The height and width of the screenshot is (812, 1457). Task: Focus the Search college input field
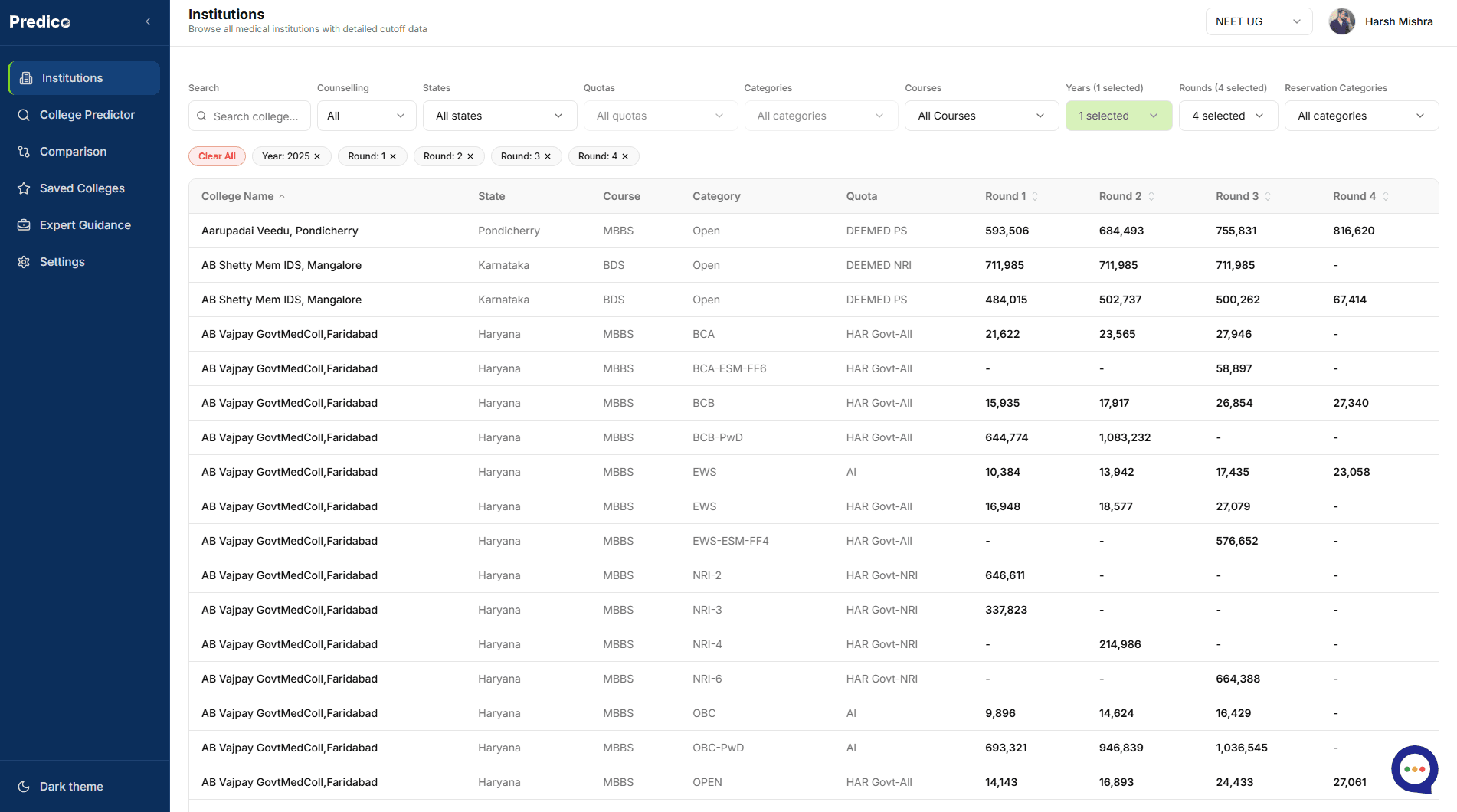[x=250, y=116]
